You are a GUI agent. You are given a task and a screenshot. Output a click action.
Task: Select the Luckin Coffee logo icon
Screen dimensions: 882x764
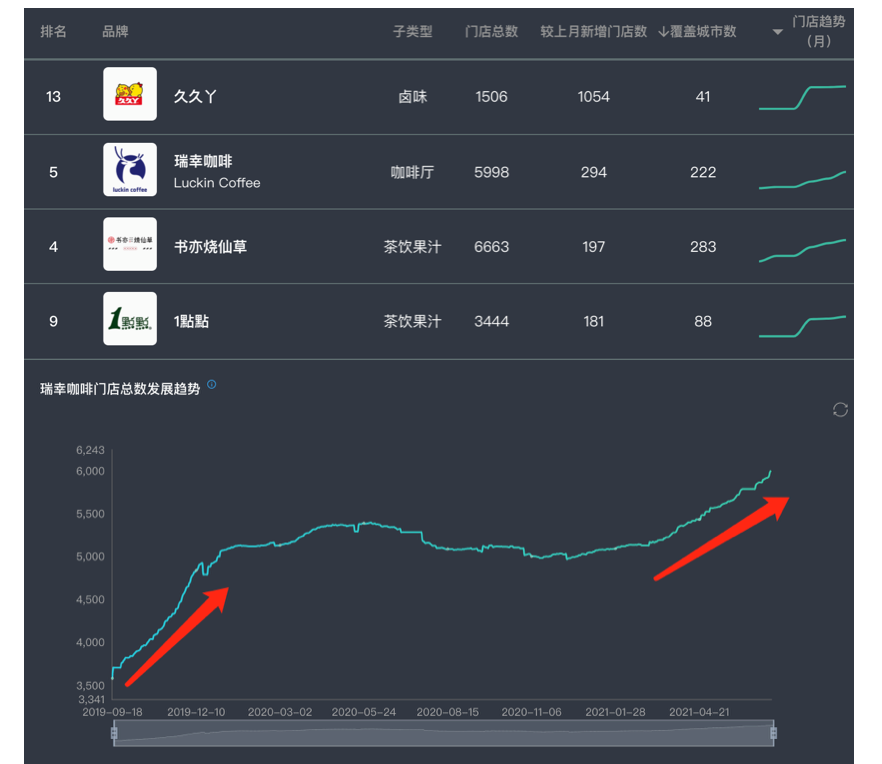click(x=129, y=170)
